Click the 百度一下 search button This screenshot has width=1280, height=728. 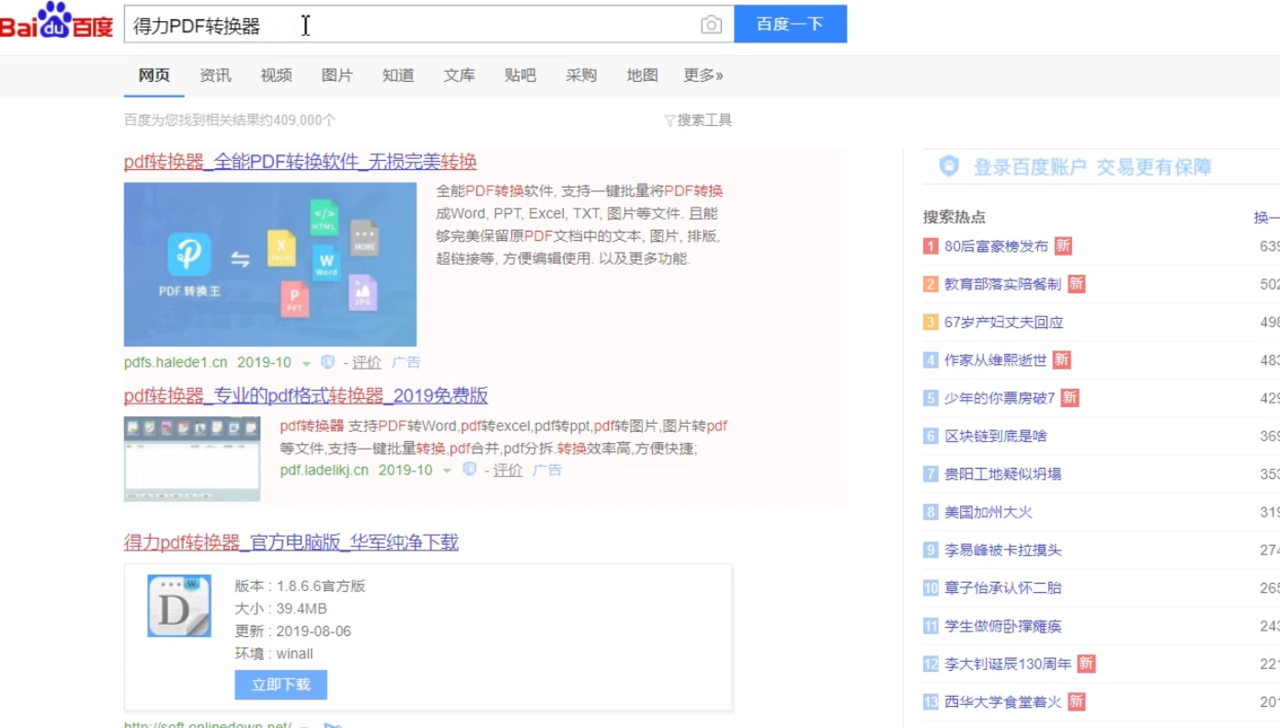[x=790, y=24]
